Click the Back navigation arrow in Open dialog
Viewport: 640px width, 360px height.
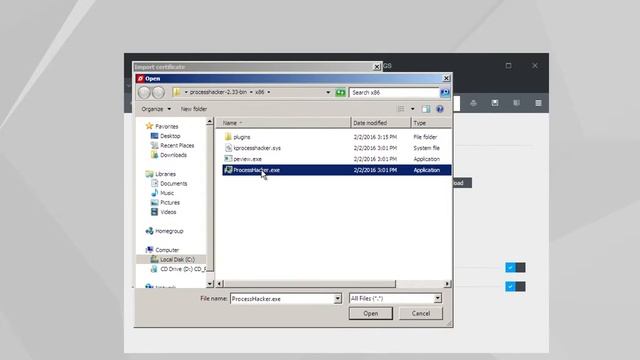coord(144,93)
